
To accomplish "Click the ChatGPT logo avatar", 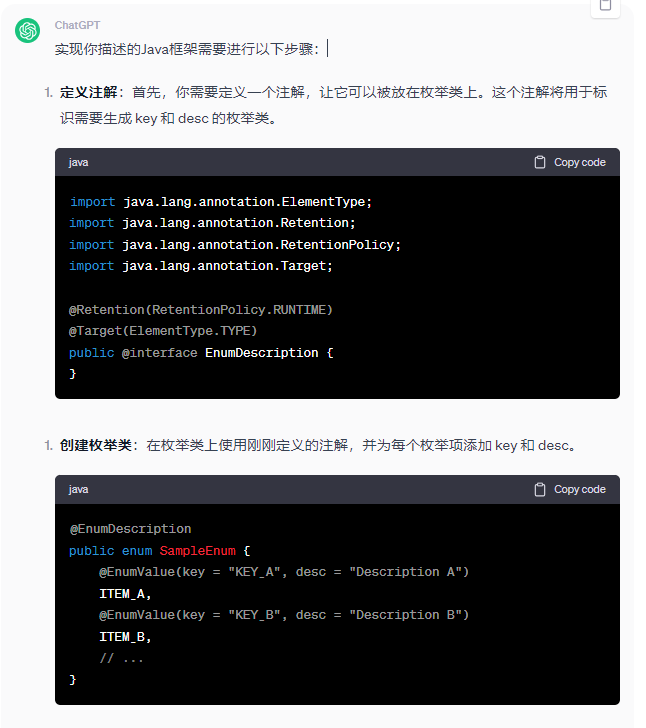I will (27, 31).
